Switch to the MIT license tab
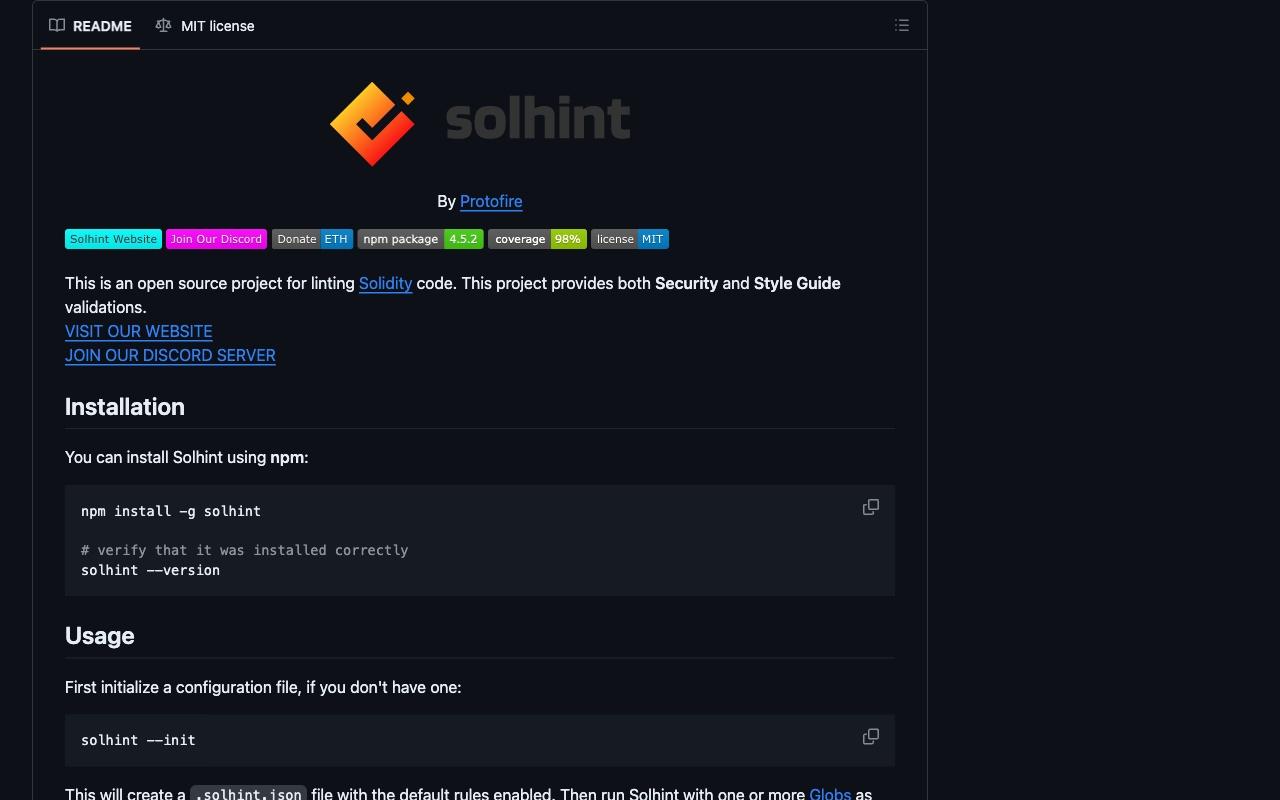The image size is (1280, 800). pyautogui.click(x=205, y=26)
